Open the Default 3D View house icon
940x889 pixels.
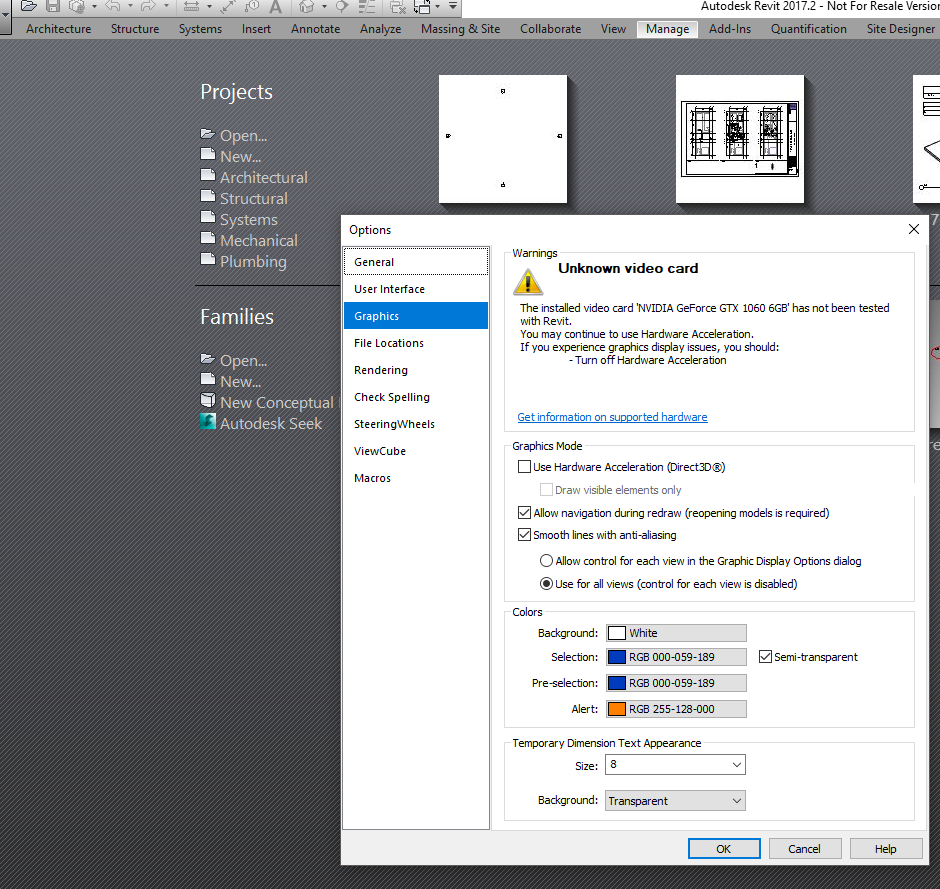tap(307, 8)
